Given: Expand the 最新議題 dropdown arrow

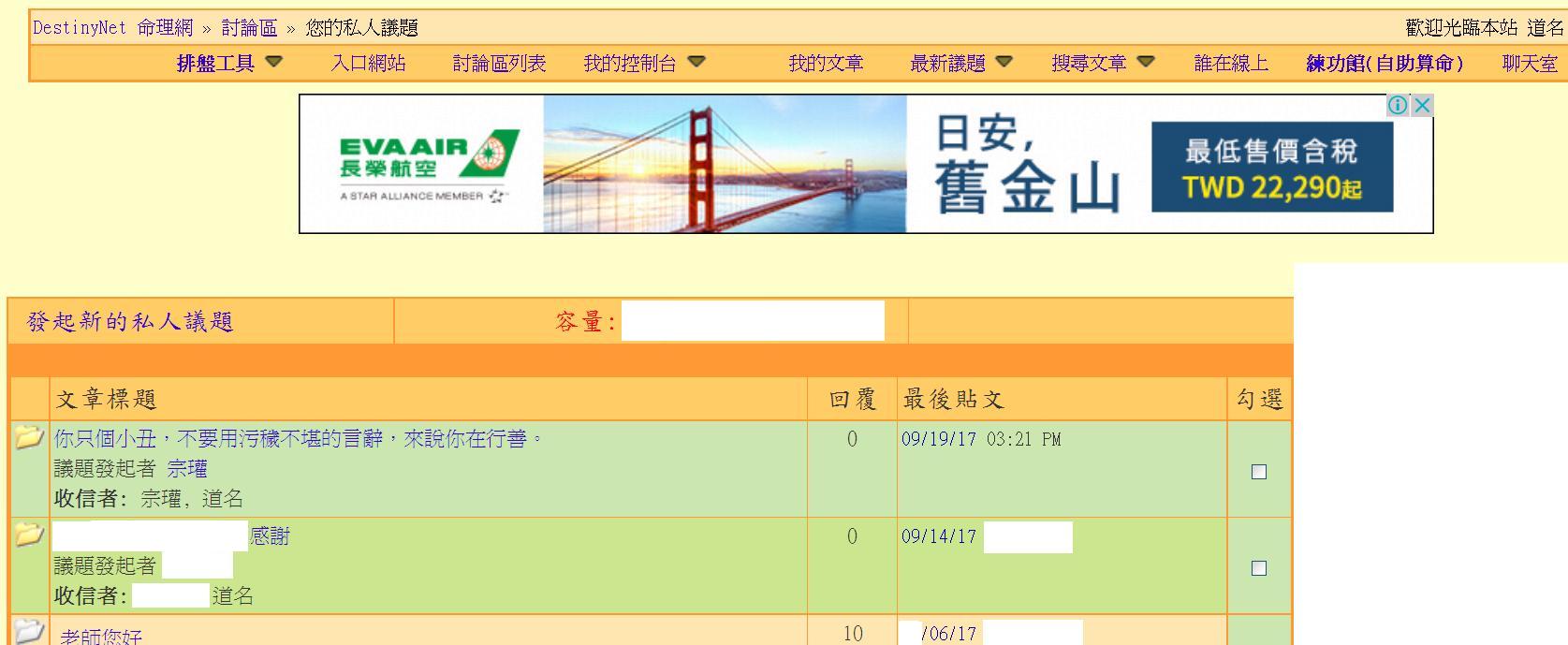Looking at the screenshot, I should 1004,63.
